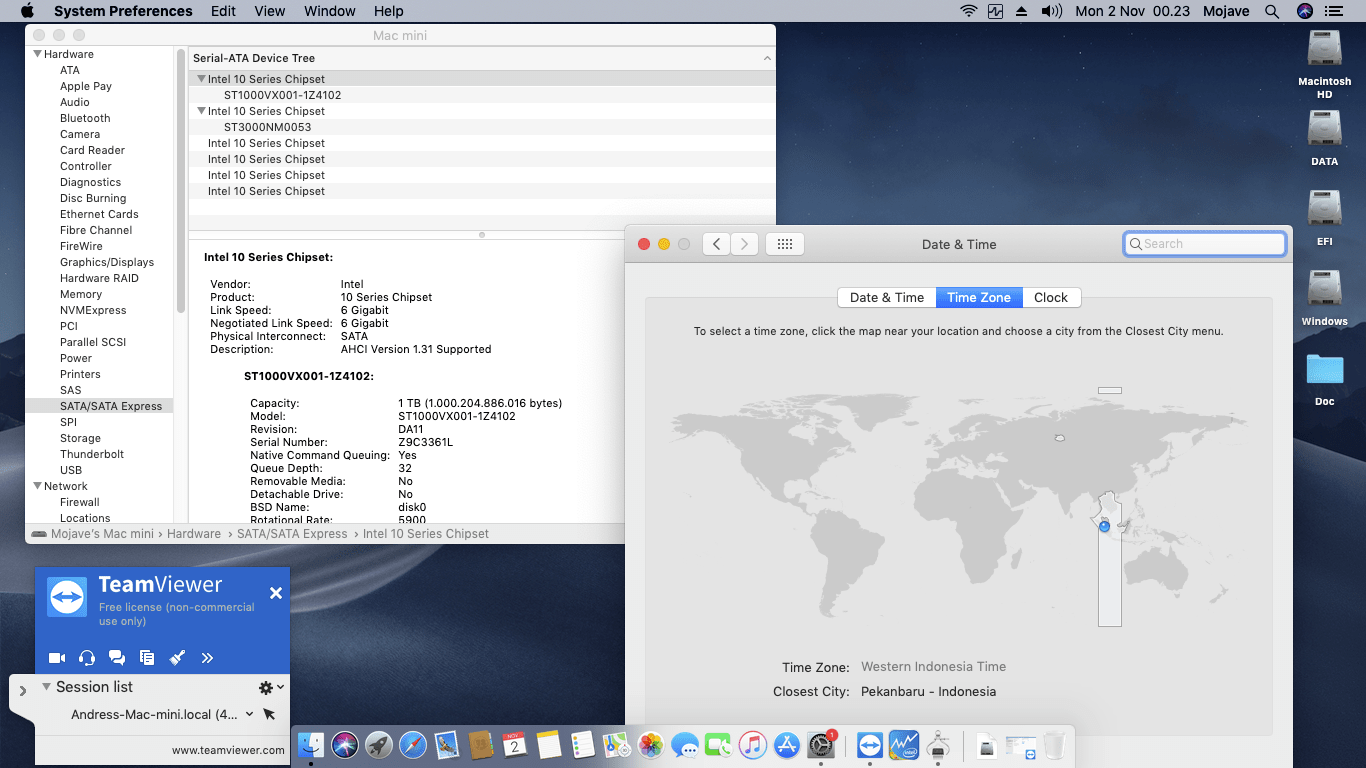Select the TeamViewer whiteboard brush icon
Viewport: 1366px width, 768px height.
177,658
